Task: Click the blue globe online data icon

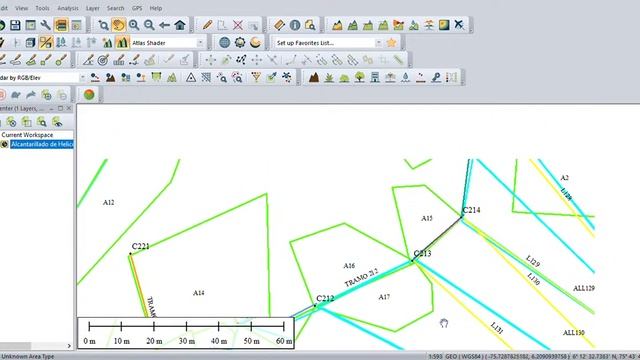Action: [x=224, y=42]
